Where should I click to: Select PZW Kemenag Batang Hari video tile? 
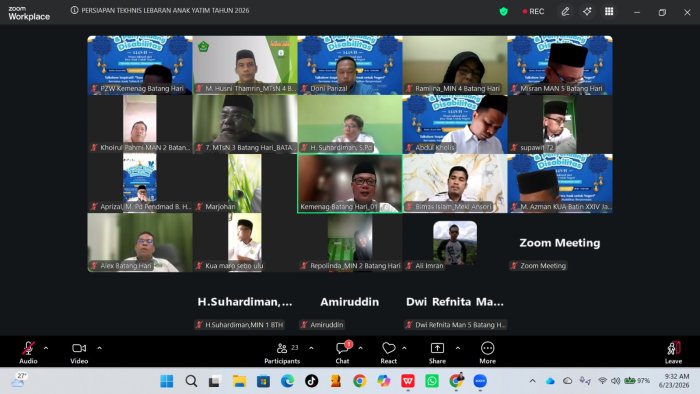click(x=140, y=65)
